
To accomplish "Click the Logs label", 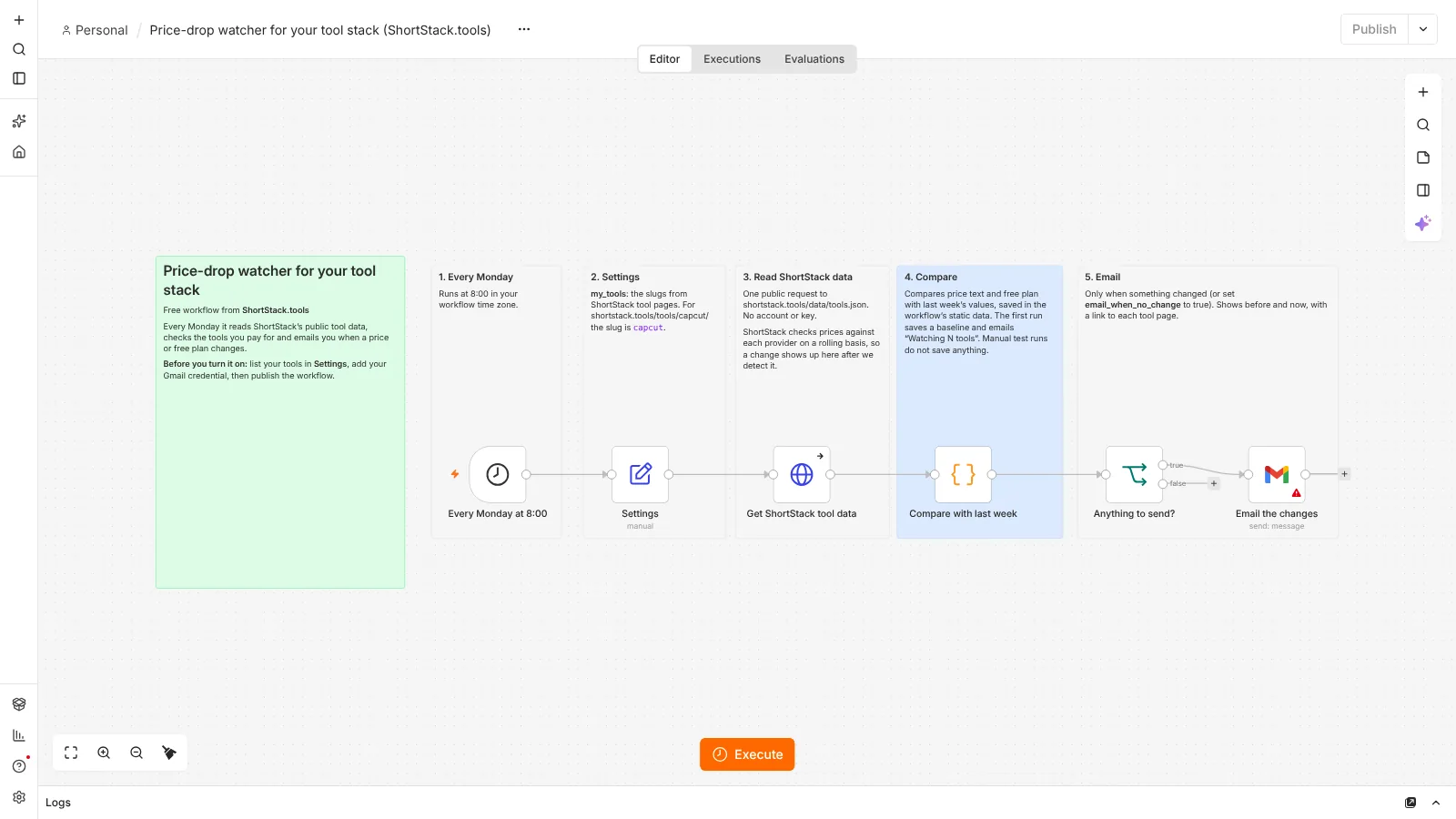I will [x=58, y=803].
